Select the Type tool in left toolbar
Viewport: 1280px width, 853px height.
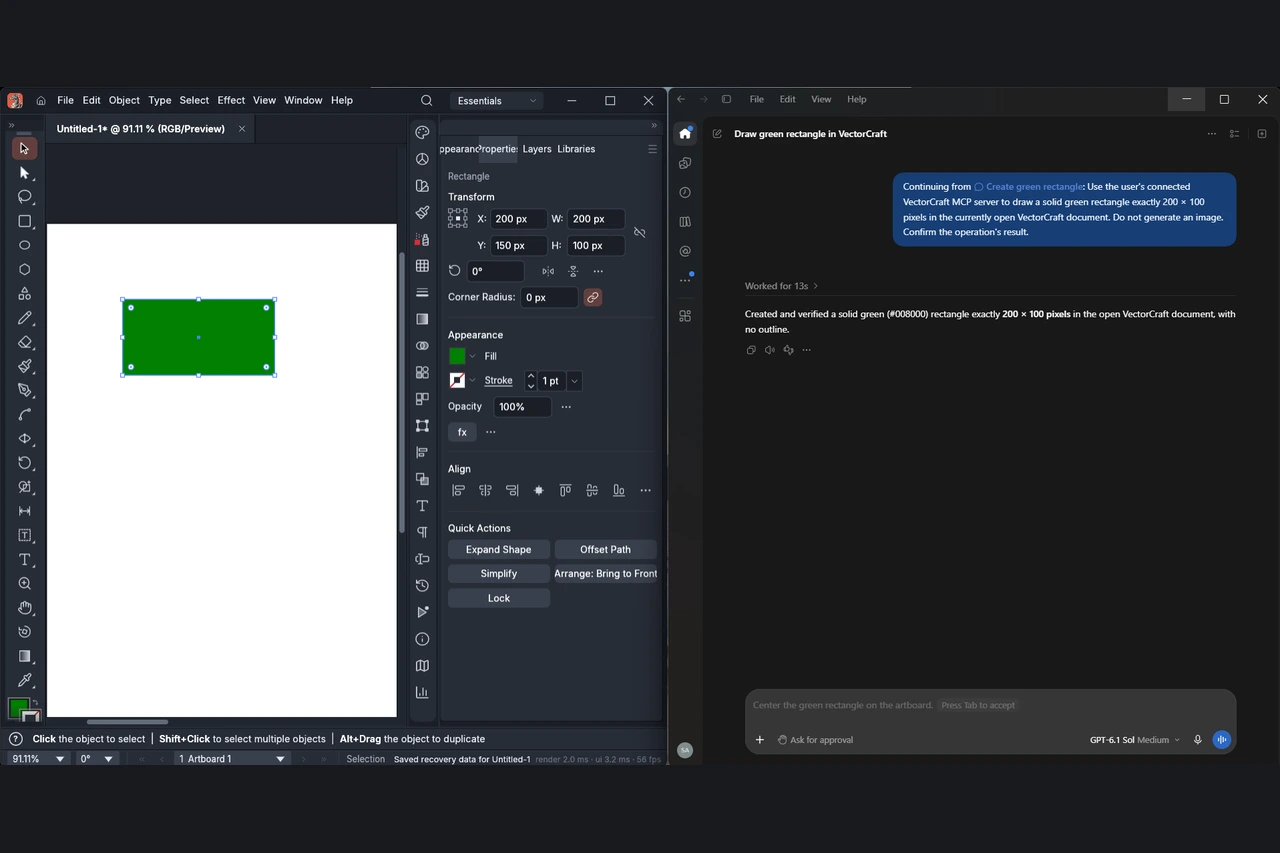(25, 560)
